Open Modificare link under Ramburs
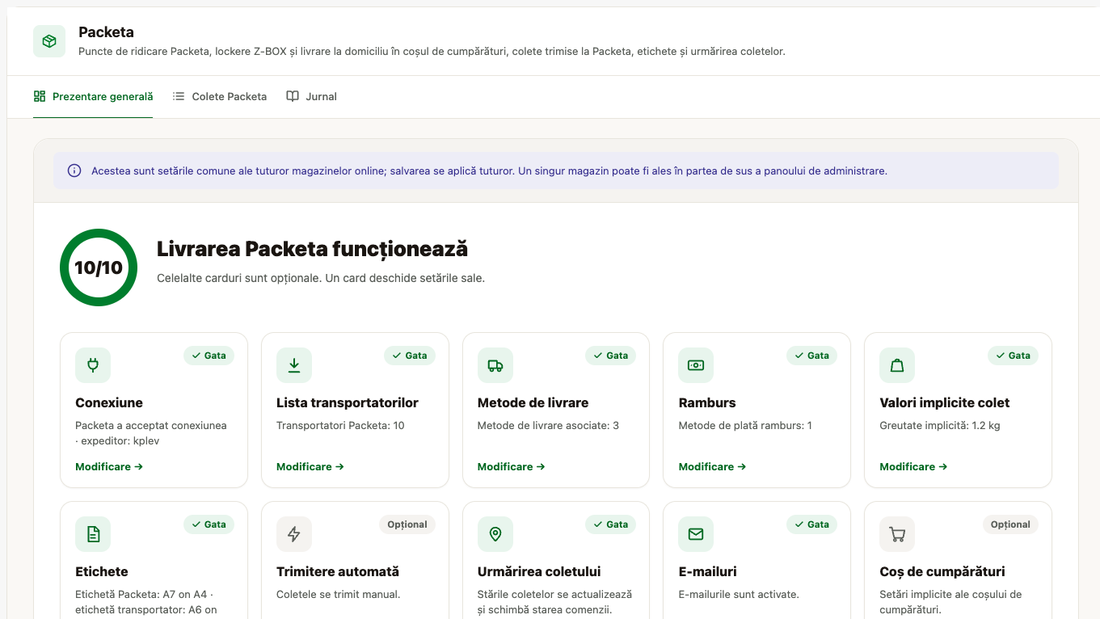 pyautogui.click(x=712, y=467)
